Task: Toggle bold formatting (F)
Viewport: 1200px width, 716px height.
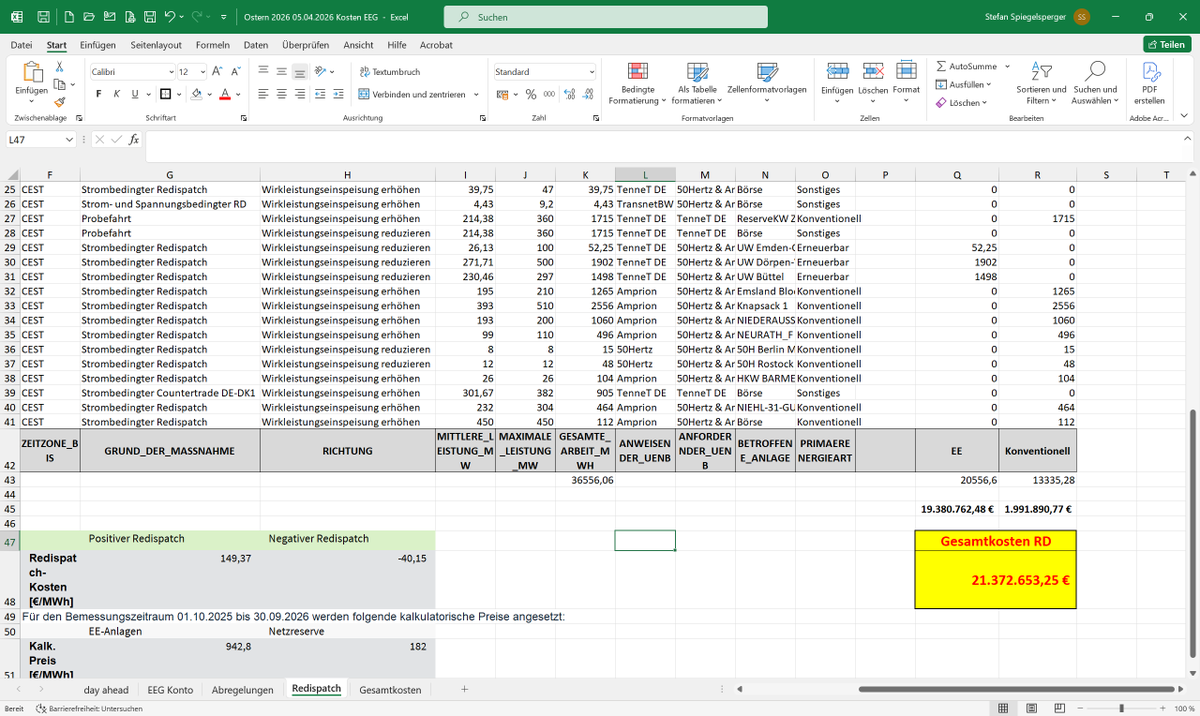Action: pos(99,94)
